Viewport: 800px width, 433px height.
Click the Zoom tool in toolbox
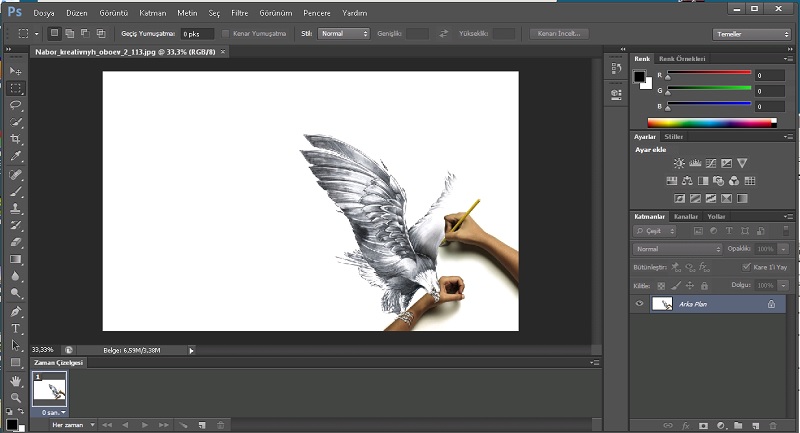[x=16, y=398]
